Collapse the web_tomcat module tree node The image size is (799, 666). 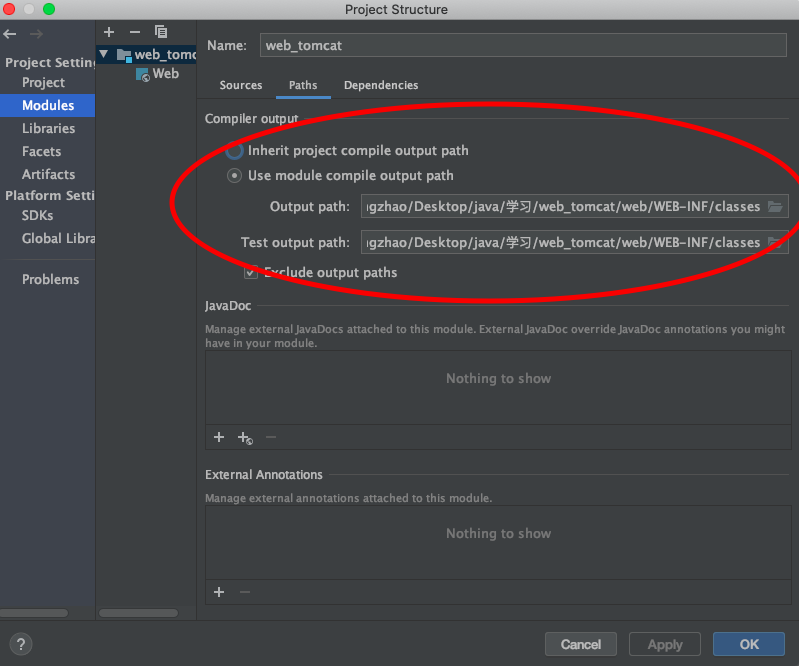104,54
